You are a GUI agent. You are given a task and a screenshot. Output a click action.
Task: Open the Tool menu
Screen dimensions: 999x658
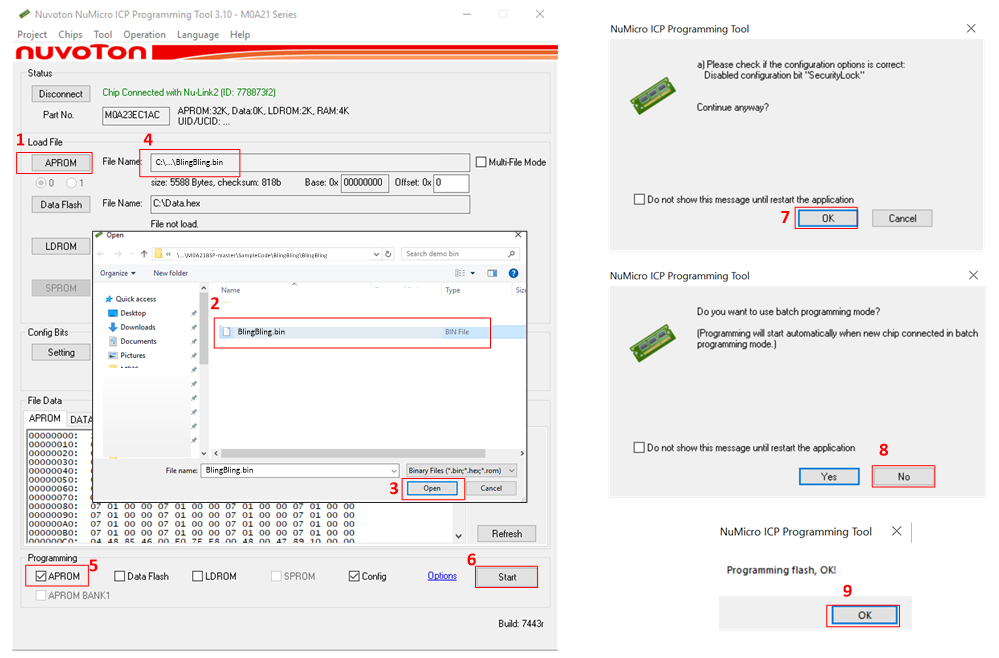coord(103,34)
